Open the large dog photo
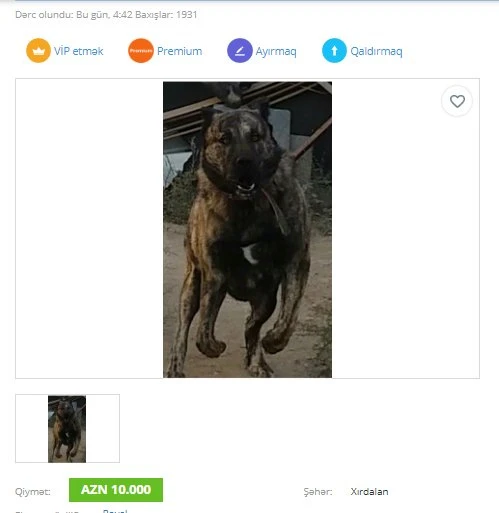The image size is (499, 513). point(247,230)
